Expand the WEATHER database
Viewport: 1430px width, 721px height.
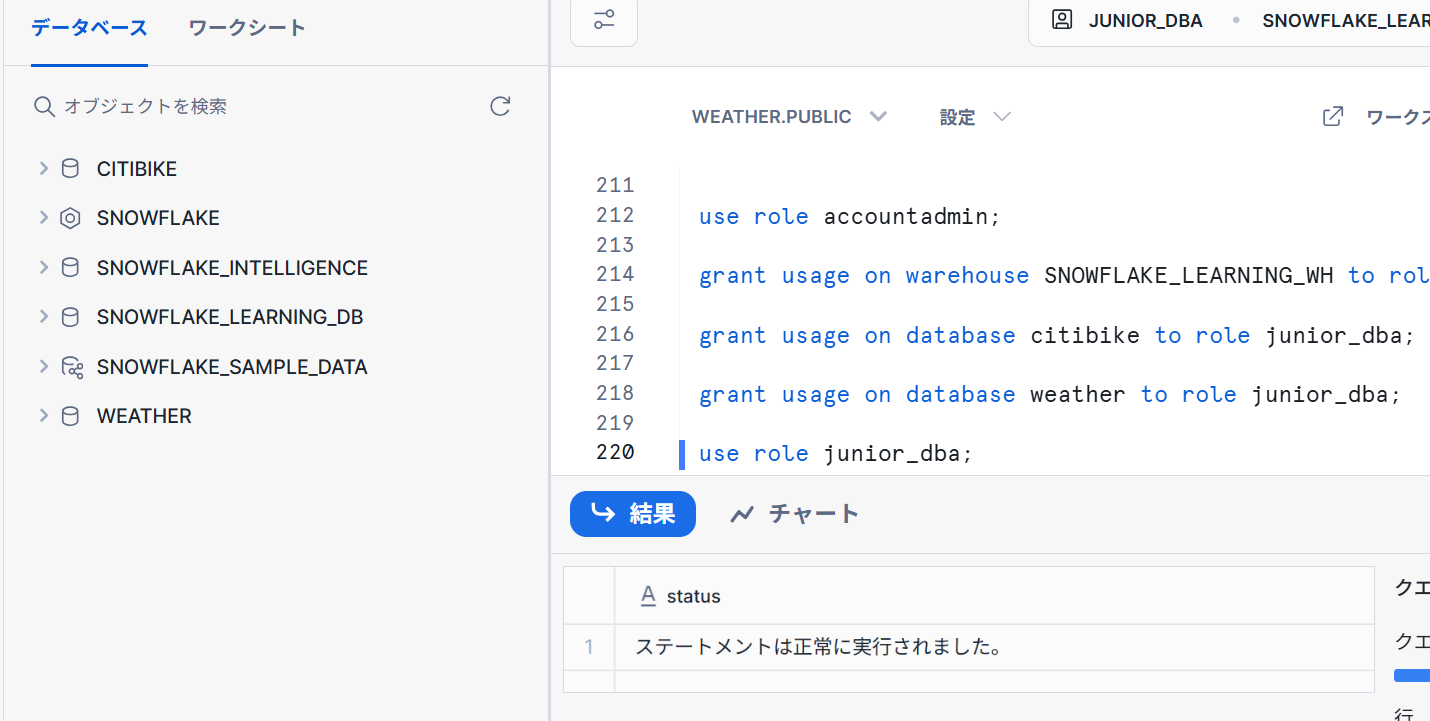click(x=43, y=415)
